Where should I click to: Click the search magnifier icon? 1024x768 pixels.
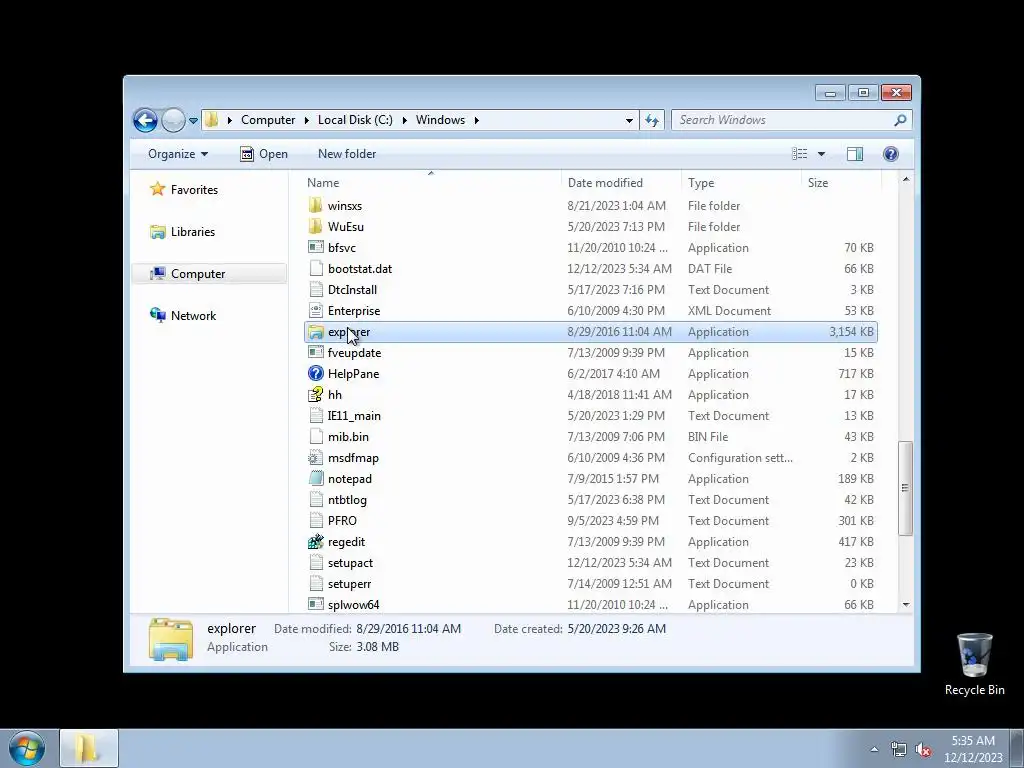(900, 120)
